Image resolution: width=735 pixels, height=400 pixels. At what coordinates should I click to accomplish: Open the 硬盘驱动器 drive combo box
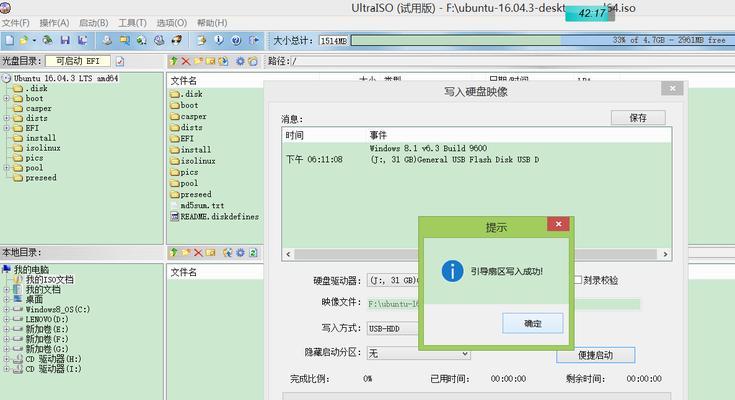pos(392,280)
